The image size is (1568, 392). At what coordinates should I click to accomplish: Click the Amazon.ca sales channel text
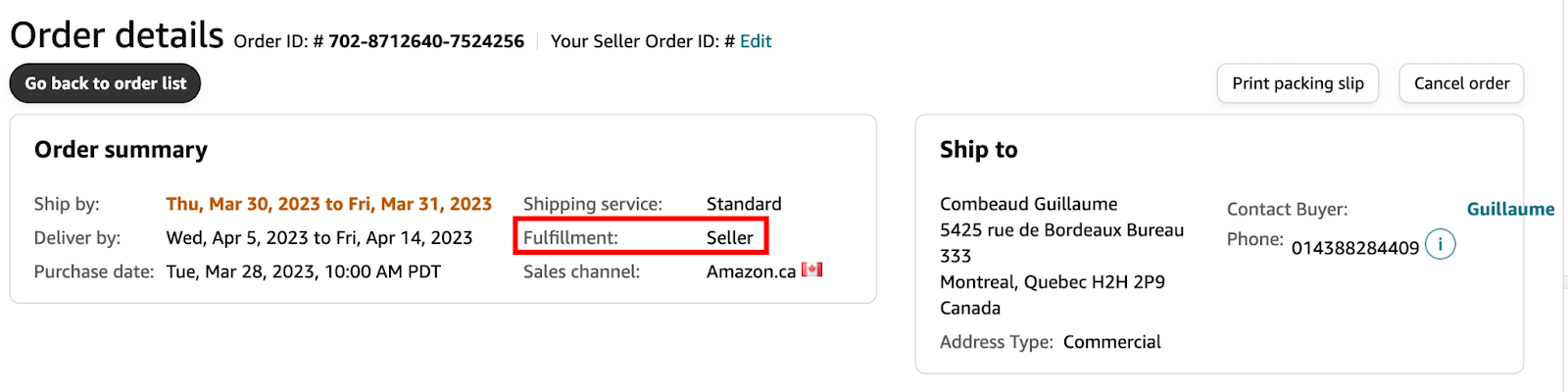point(751,271)
